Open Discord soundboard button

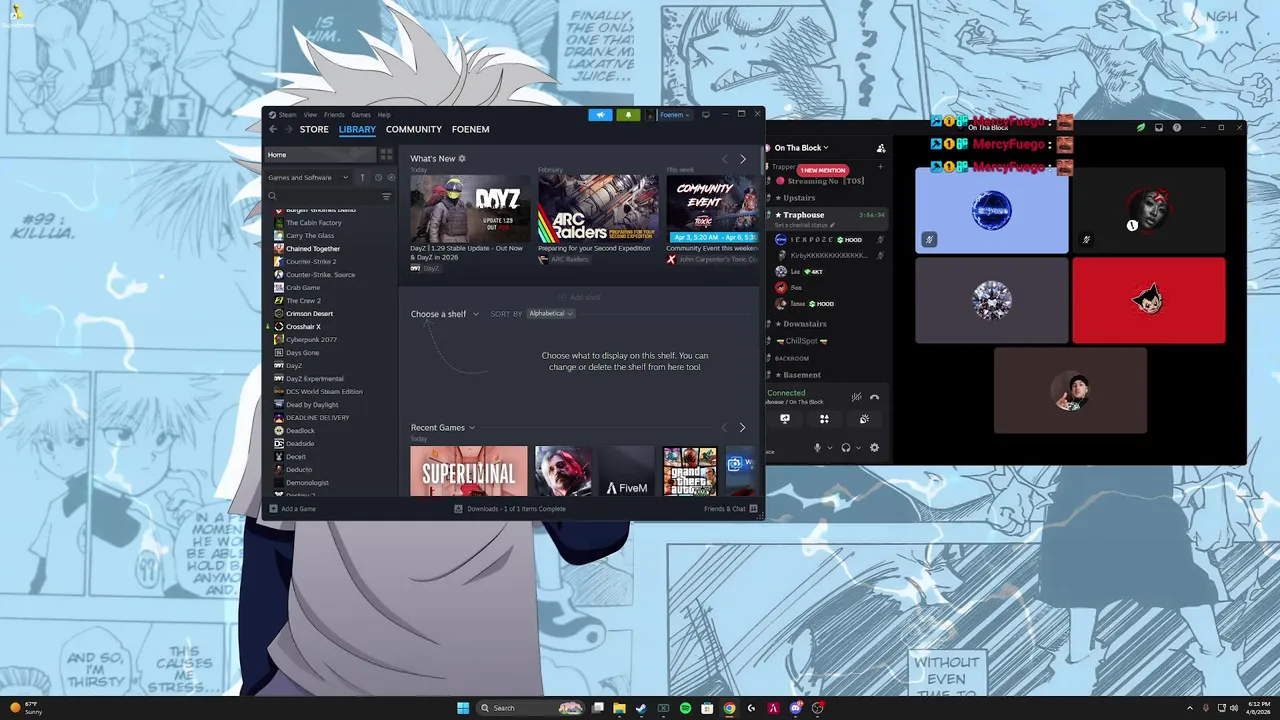pyautogui.click(x=864, y=419)
